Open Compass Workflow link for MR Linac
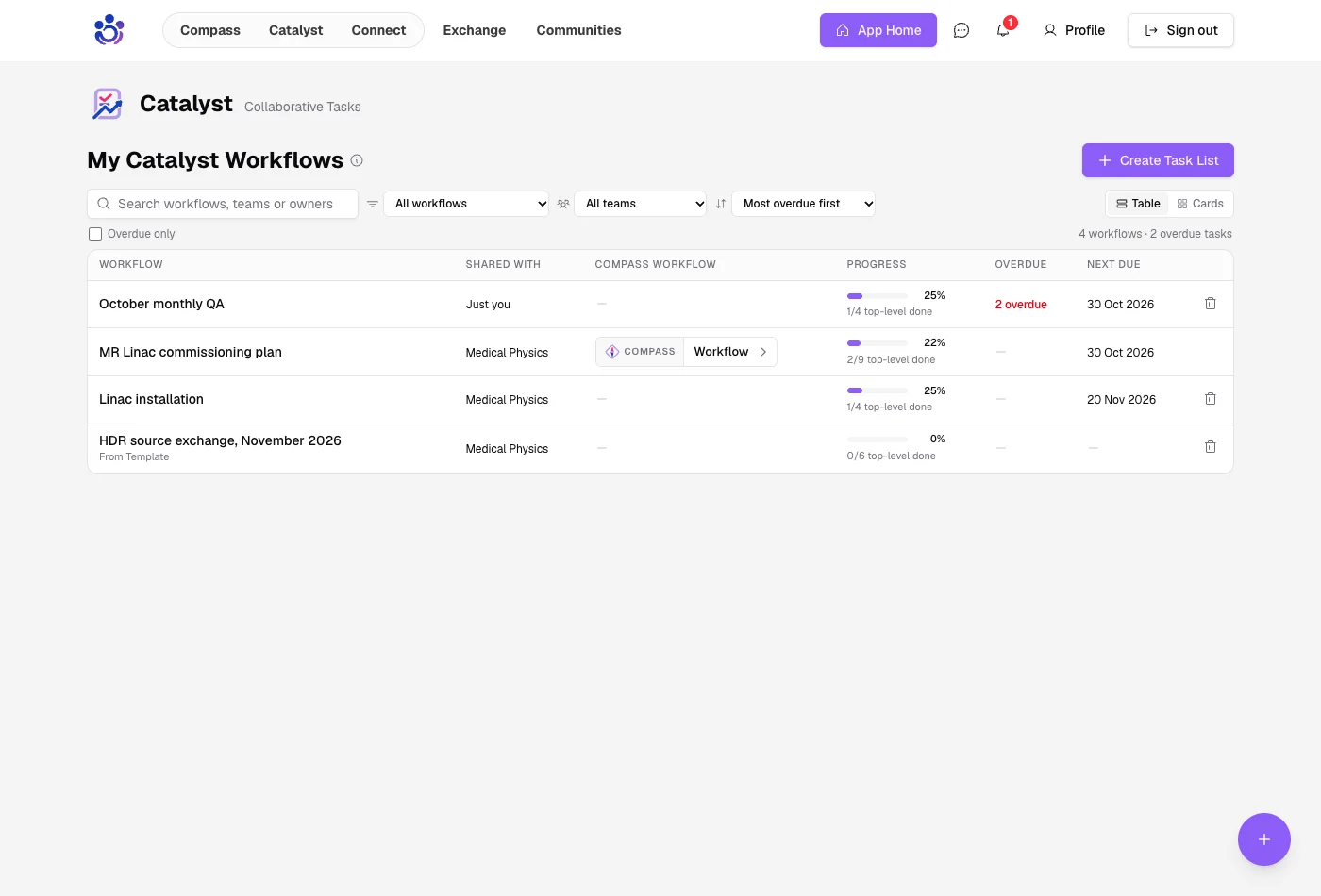 [686, 352]
